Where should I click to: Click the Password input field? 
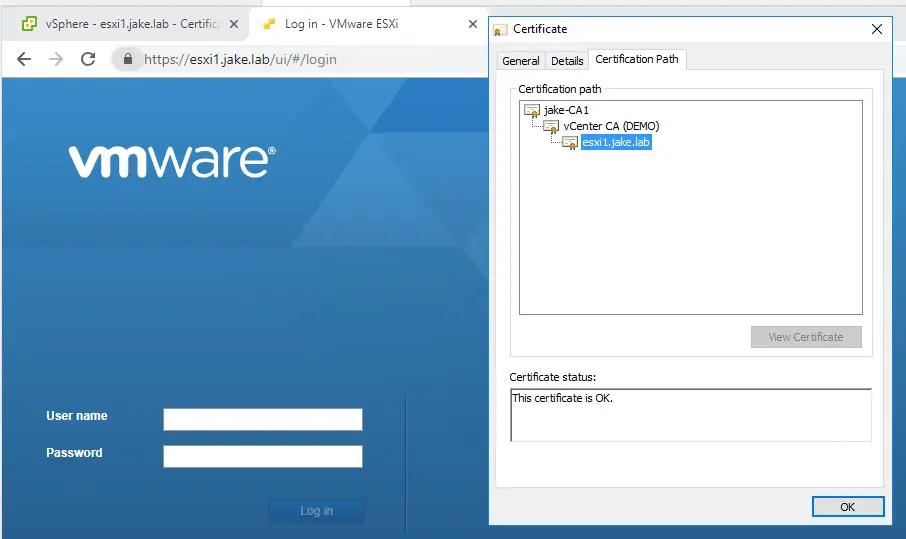coord(263,456)
